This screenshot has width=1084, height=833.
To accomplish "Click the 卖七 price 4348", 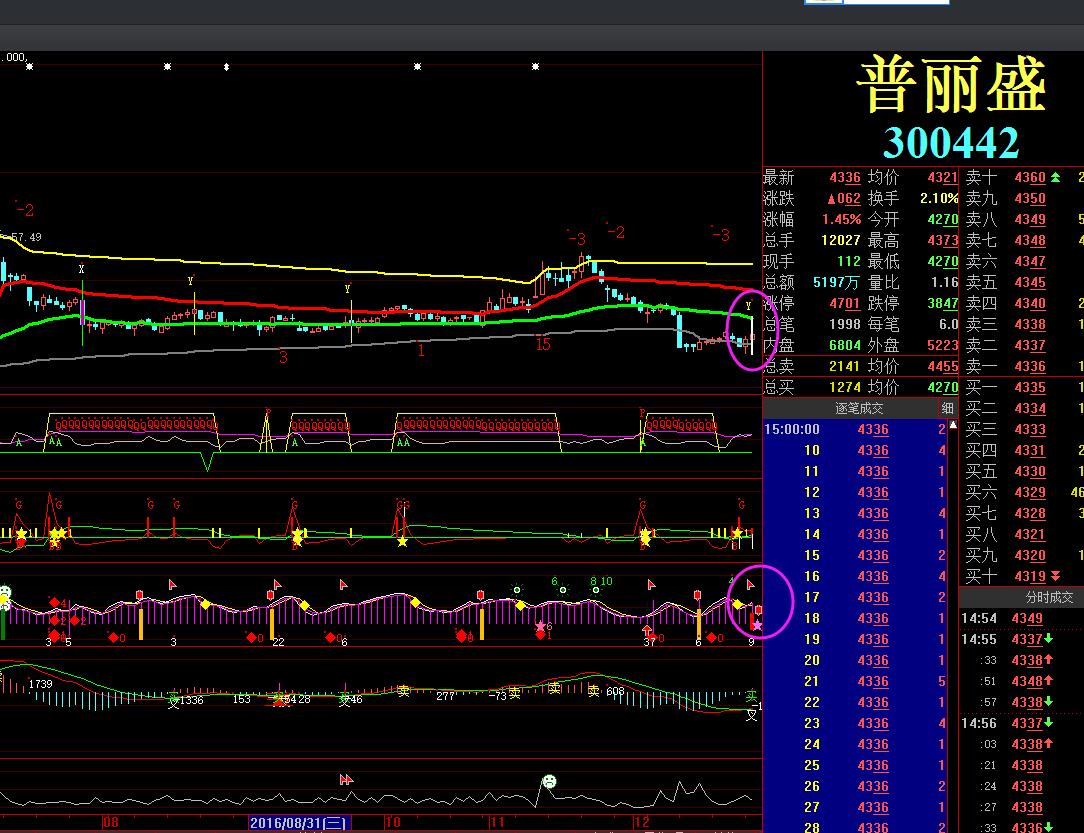I will pyautogui.click(x=1030, y=241).
